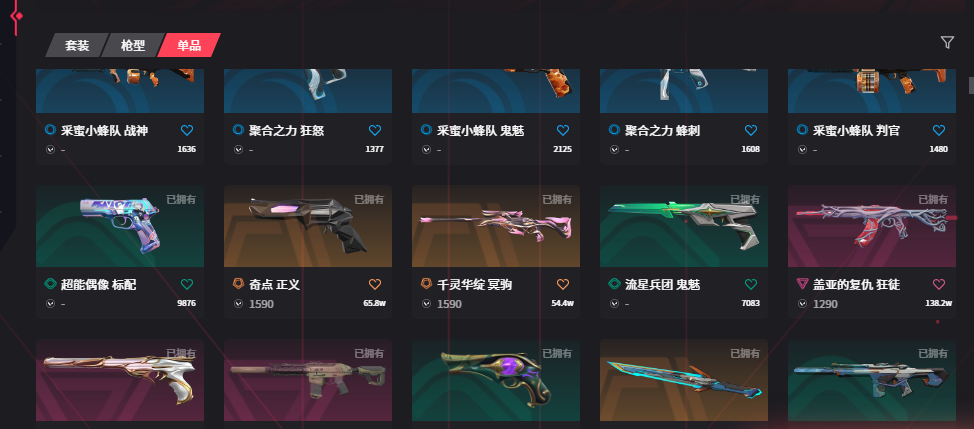Expand chevron under 奇点 正义 price
The height and width of the screenshot is (429, 974).
tap(238, 304)
